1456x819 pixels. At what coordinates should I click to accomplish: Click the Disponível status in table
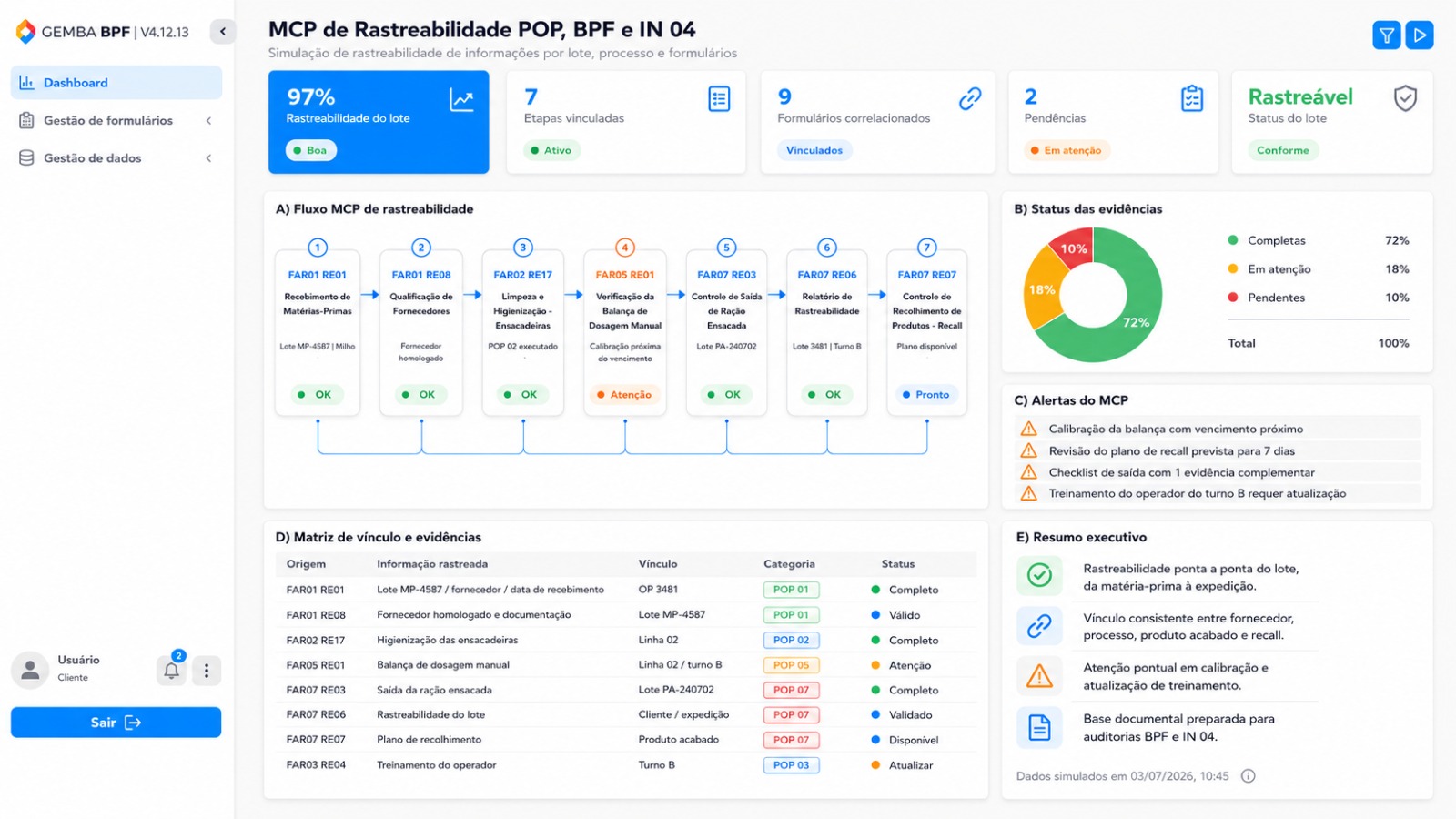[905, 740]
